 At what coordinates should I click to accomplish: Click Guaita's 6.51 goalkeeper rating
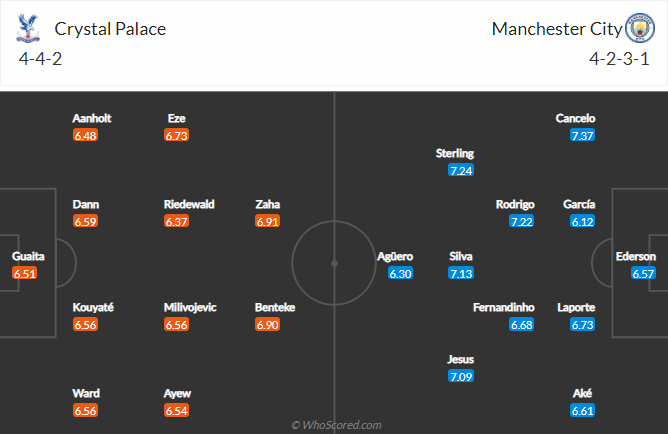[x=25, y=273]
